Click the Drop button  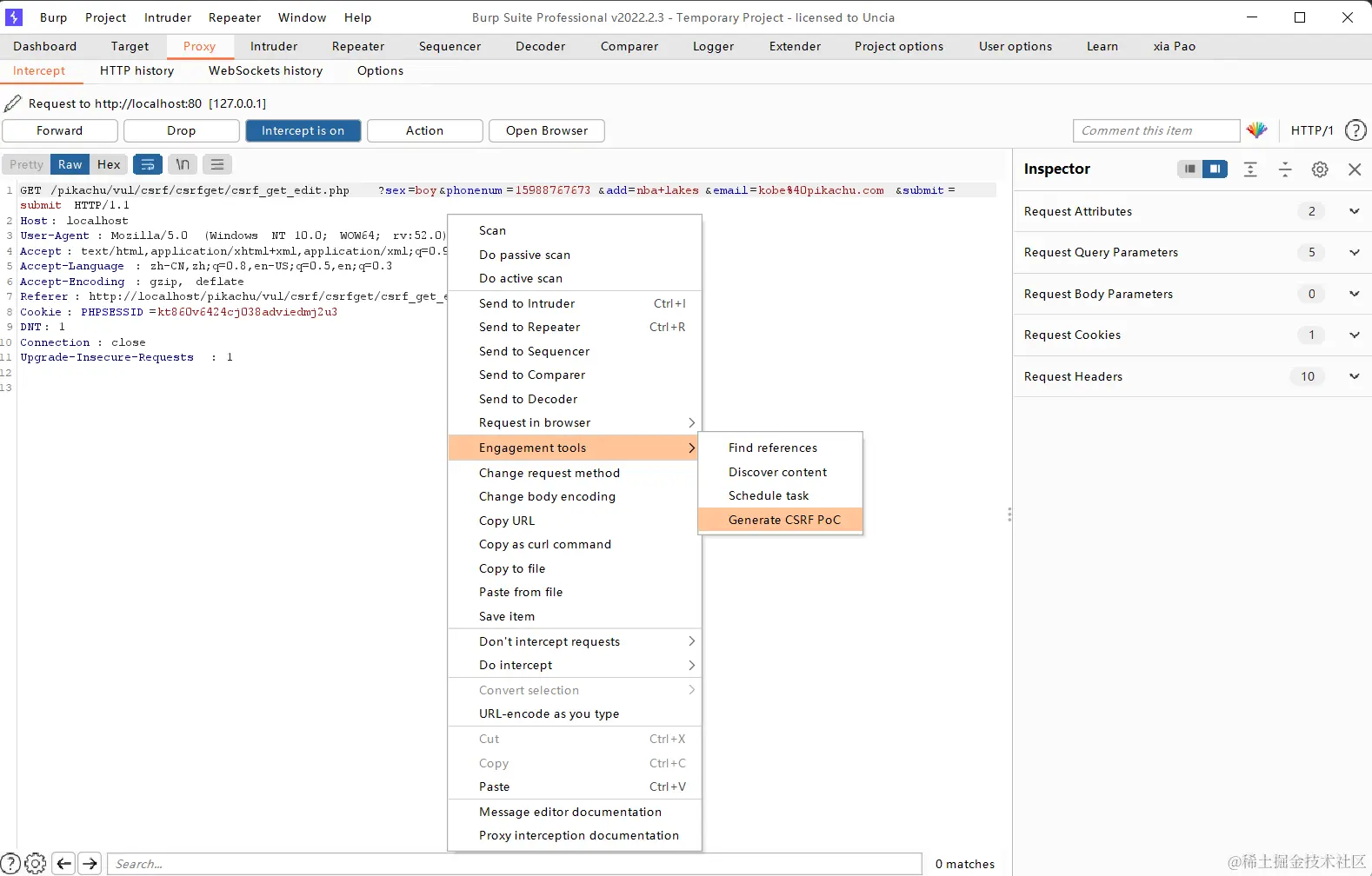click(x=182, y=130)
